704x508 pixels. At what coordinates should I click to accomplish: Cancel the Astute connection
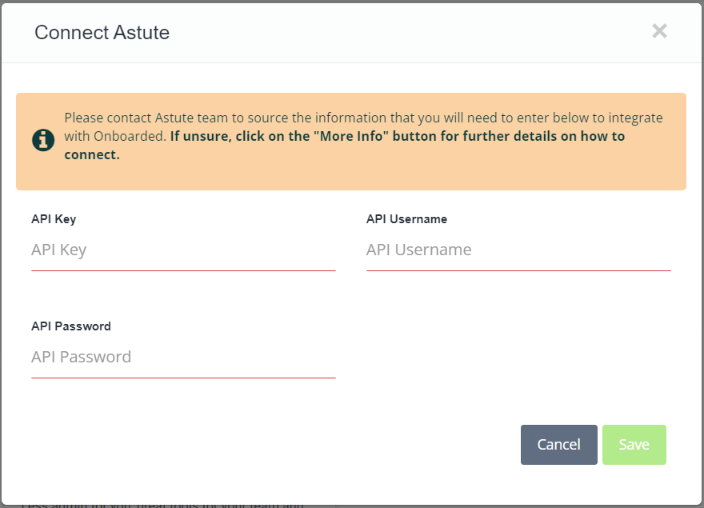coord(559,445)
